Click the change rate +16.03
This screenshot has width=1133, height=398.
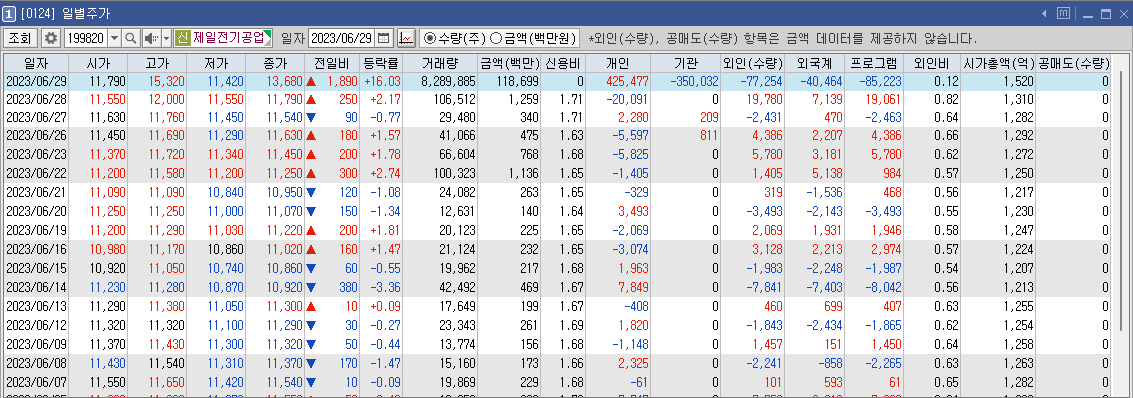[381, 82]
